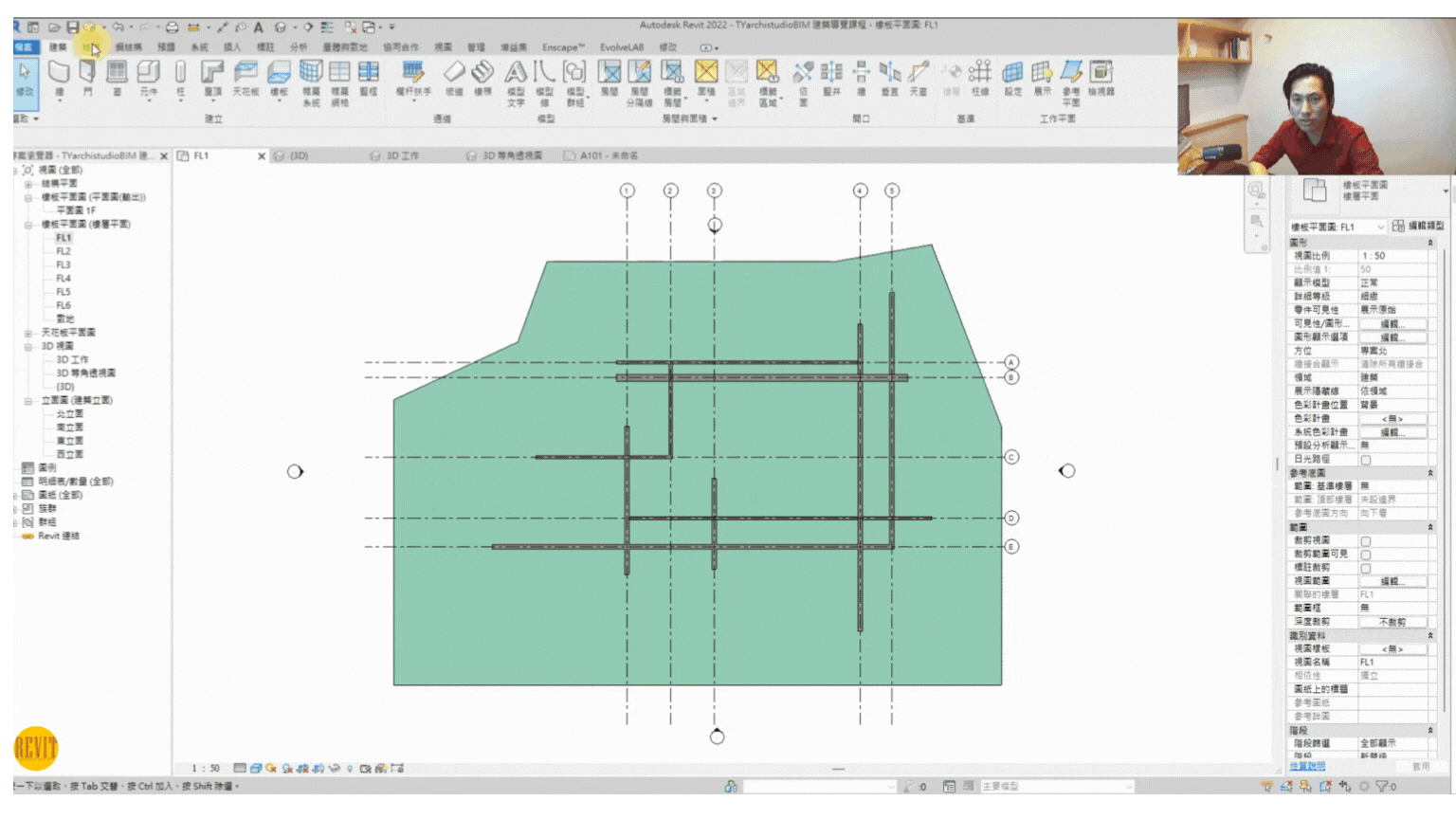This screenshot has height=819, width=1456.
Task: Open the view scale 1 : 50 selector
Action: coord(206,769)
